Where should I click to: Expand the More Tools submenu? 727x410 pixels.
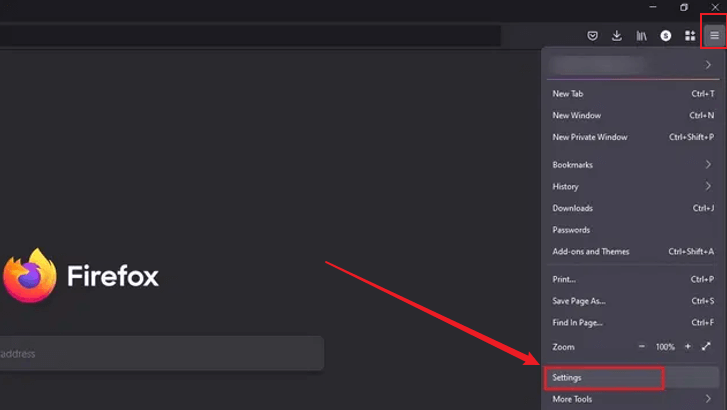(708, 399)
